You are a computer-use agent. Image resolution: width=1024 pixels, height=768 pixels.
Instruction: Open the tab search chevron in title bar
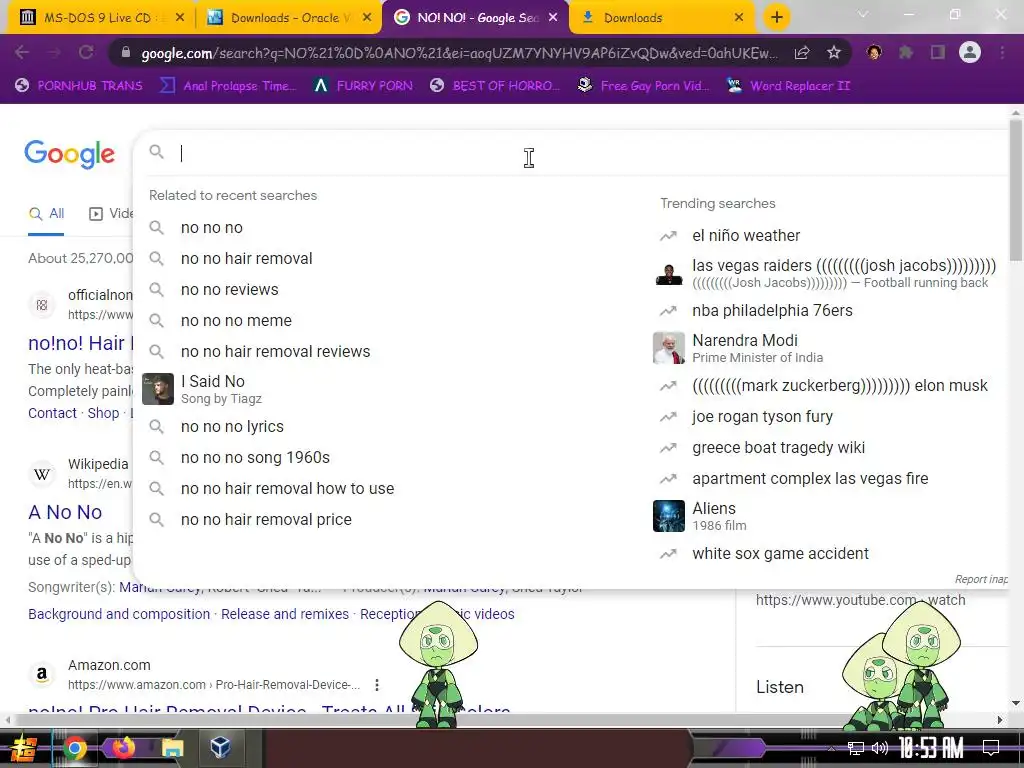point(863,14)
